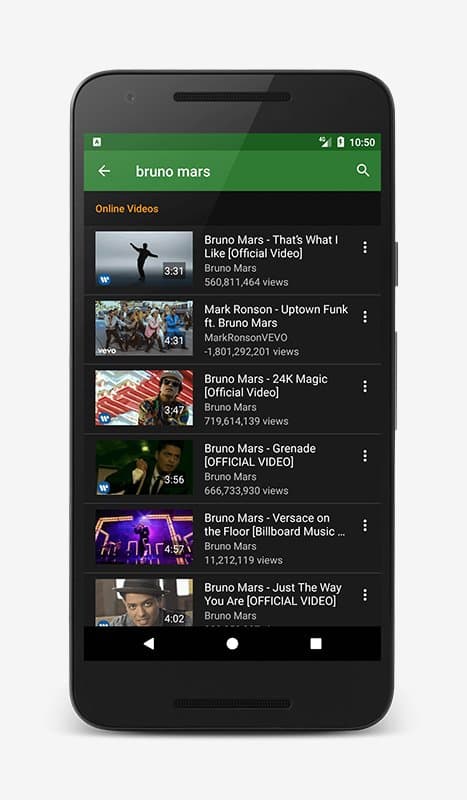Image resolution: width=467 pixels, height=800 pixels.
Task: Tap 'MarkRonsonVEVO' channel name
Action: (x=245, y=338)
